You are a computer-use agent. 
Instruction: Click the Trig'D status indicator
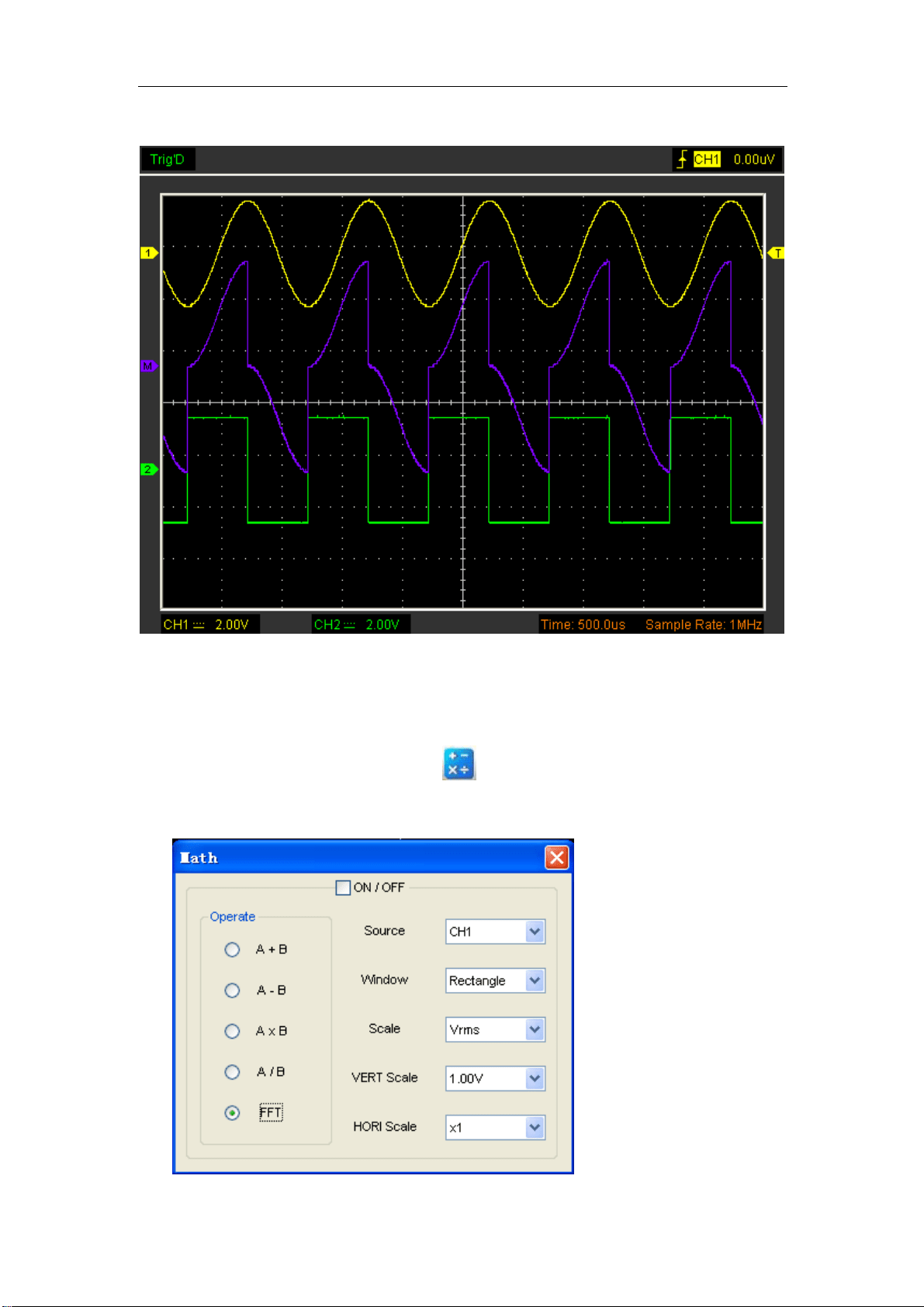tap(168, 159)
